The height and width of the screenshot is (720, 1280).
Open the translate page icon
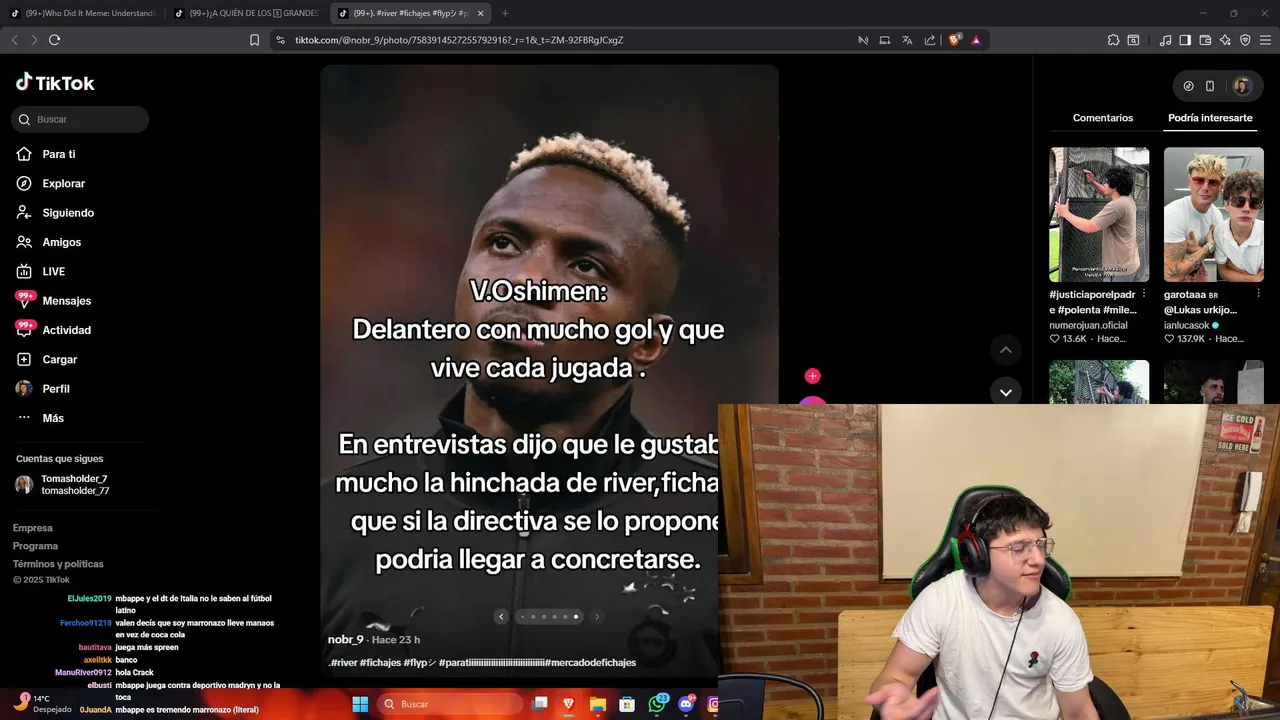click(x=907, y=40)
